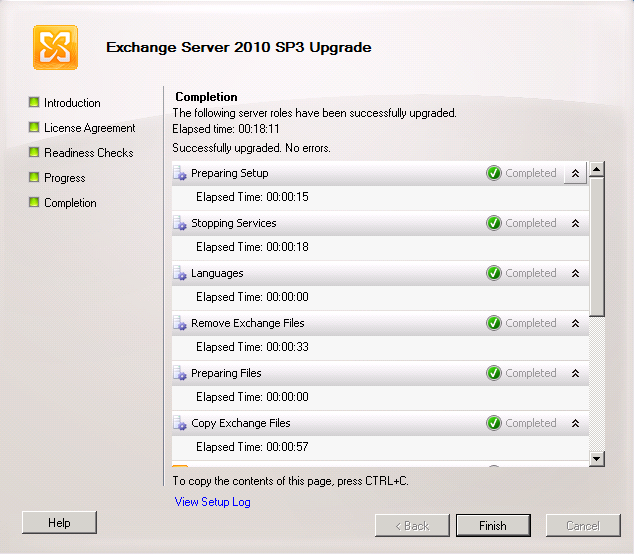Screen dimensions: 634x554
Task: Click the Languages header label
Action: coord(217,274)
